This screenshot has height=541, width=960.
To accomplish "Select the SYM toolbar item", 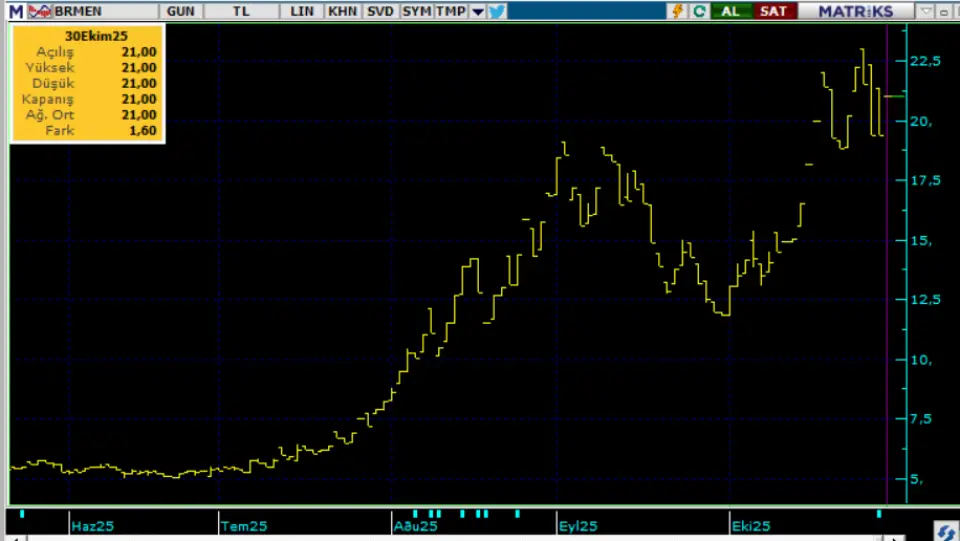I will pos(417,11).
